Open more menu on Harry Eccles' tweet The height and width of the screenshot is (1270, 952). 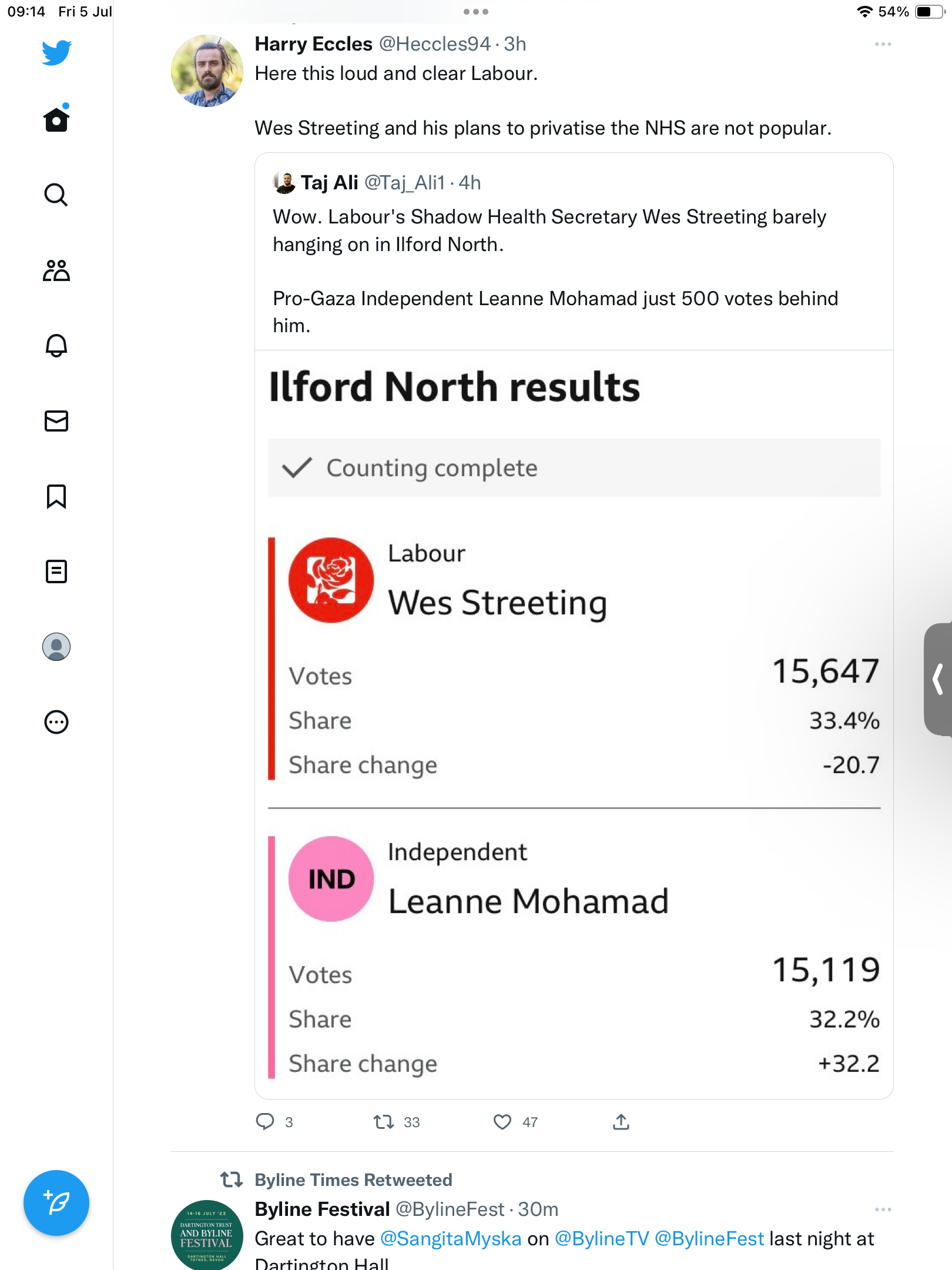(883, 44)
